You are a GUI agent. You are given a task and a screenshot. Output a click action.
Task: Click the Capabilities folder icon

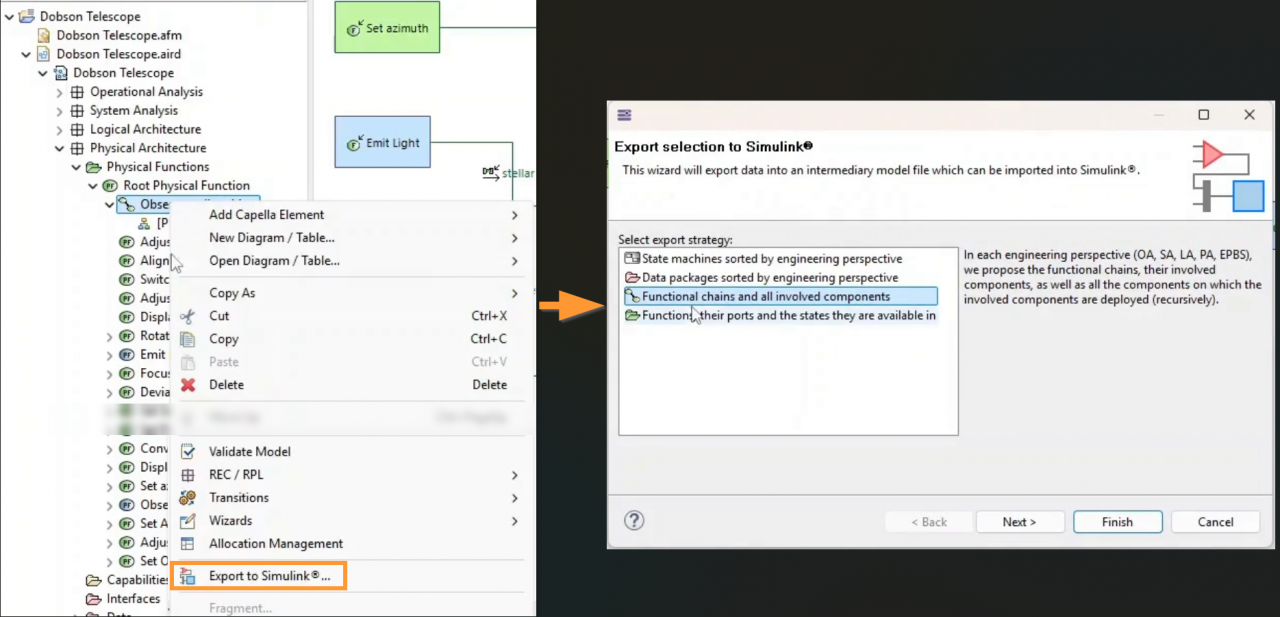(x=94, y=580)
